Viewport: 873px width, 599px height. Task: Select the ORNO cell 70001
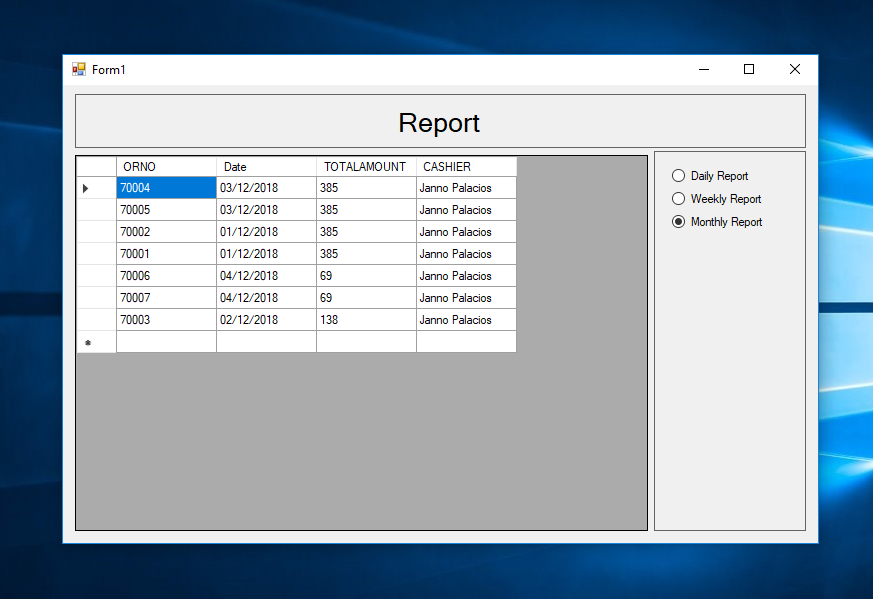pos(166,254)
